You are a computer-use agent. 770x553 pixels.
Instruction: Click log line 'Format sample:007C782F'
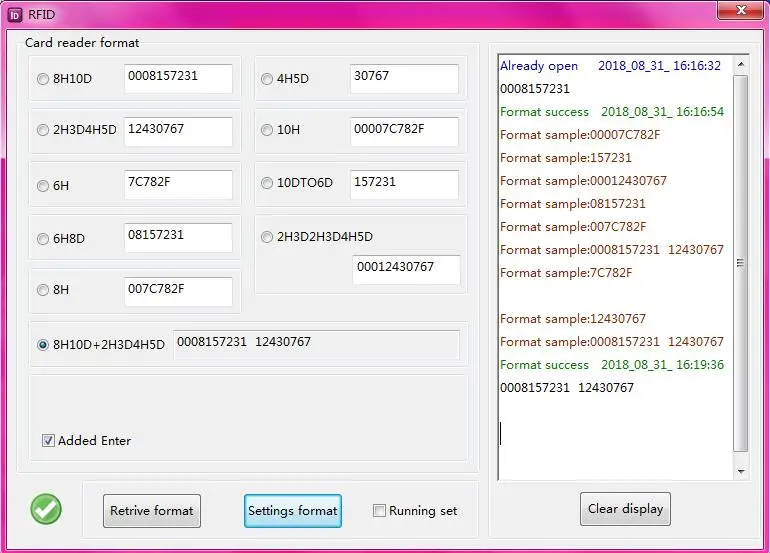[573, 227]
